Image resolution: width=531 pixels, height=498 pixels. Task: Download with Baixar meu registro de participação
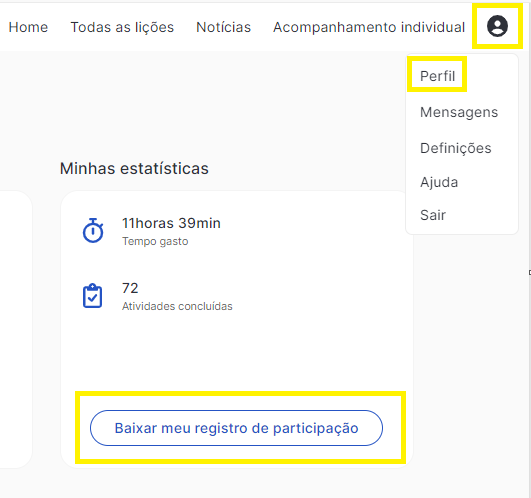(236, 428)
